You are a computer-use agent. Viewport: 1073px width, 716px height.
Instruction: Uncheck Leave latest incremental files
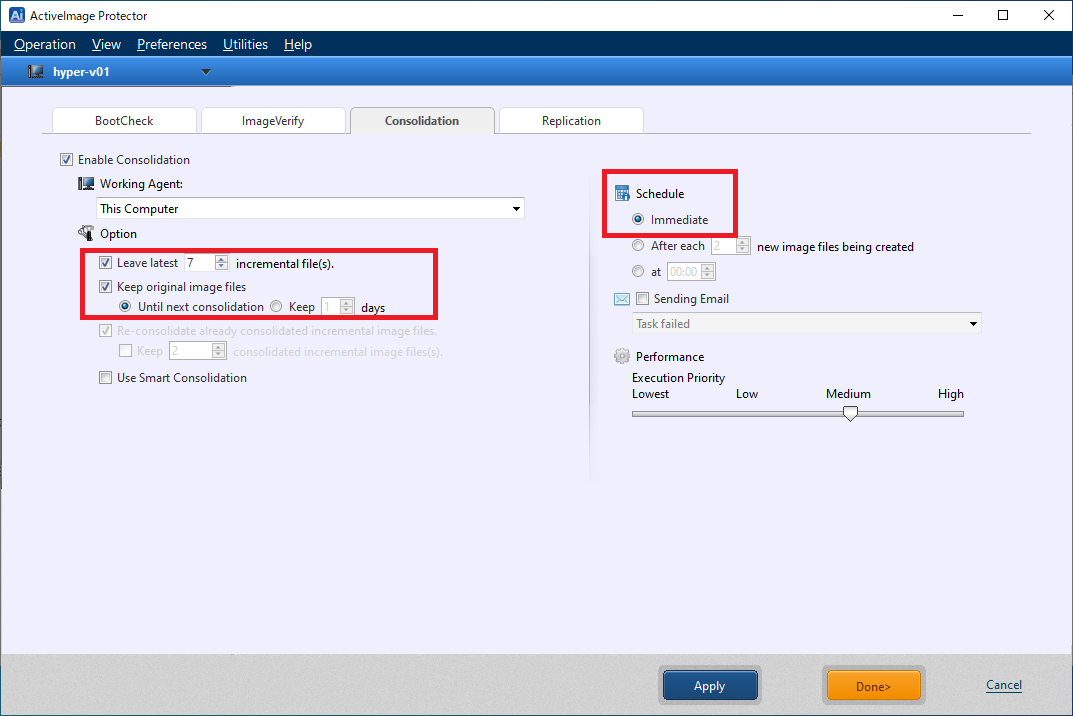pyautogui.click(x=105, y=263)
